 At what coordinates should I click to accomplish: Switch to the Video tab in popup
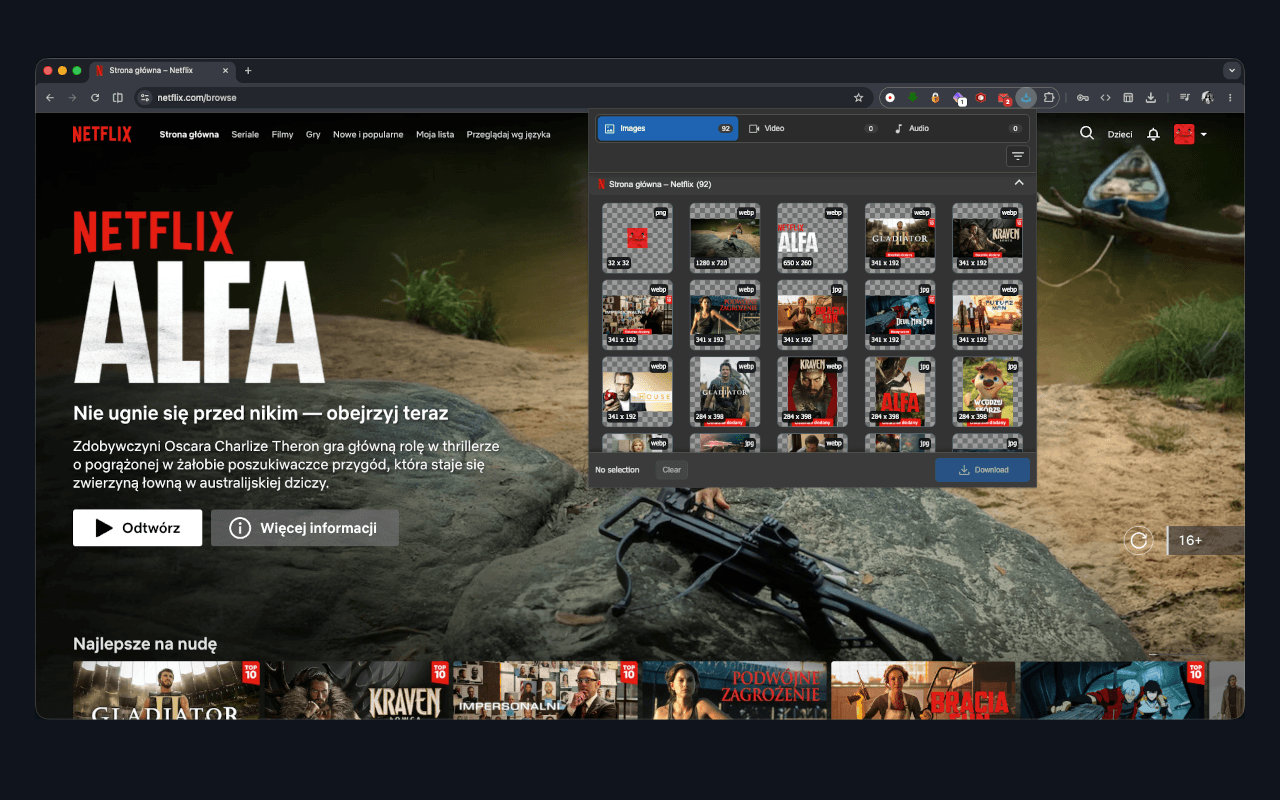coord(812,129)
